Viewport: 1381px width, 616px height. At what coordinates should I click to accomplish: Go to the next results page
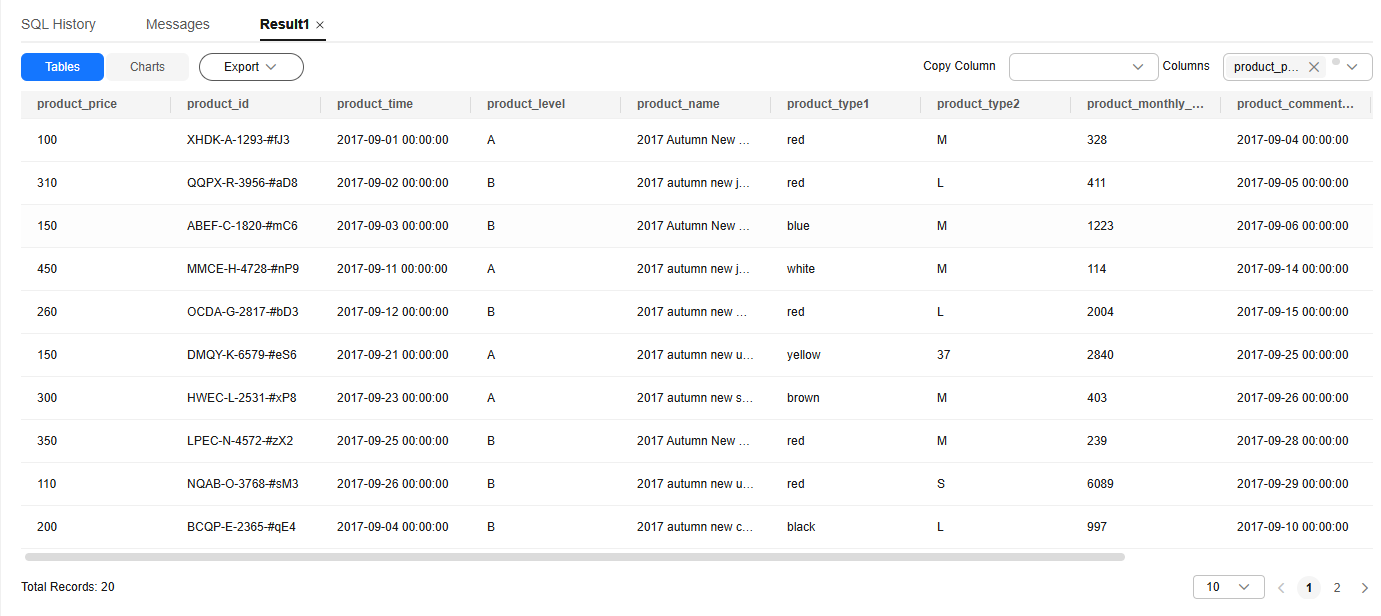point(1365,588)
